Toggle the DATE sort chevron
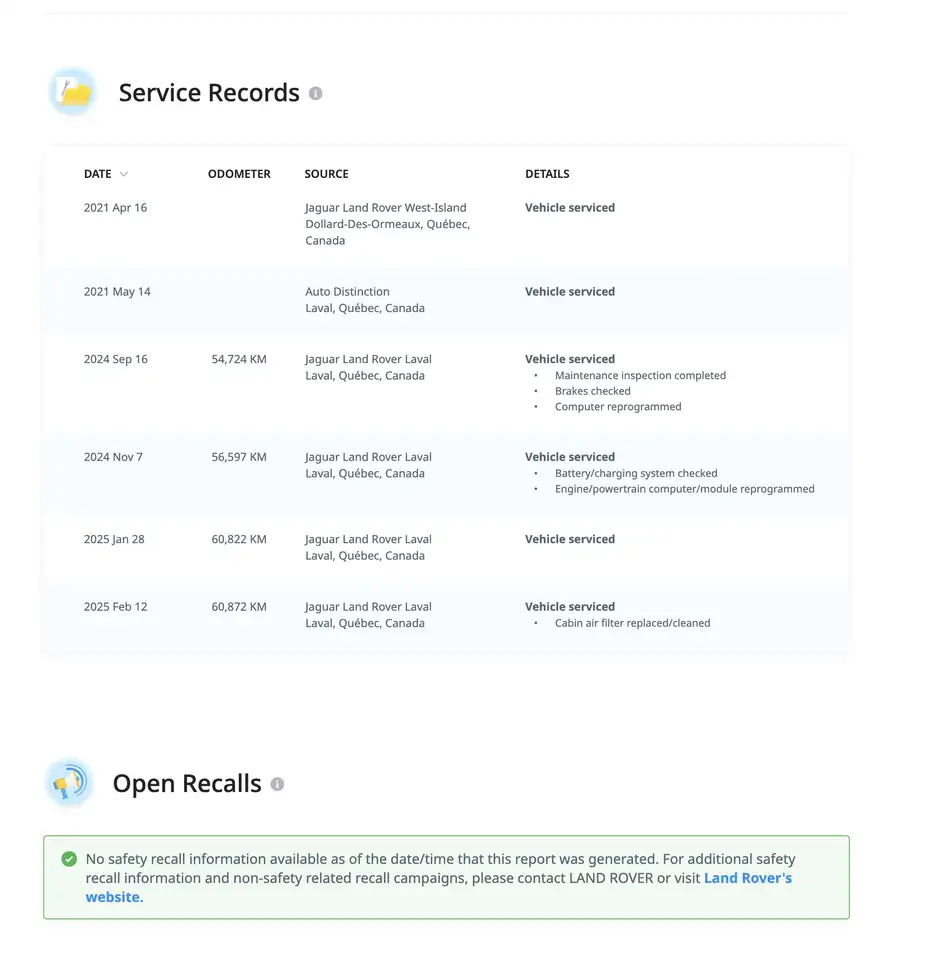 [x=124, y=174]
